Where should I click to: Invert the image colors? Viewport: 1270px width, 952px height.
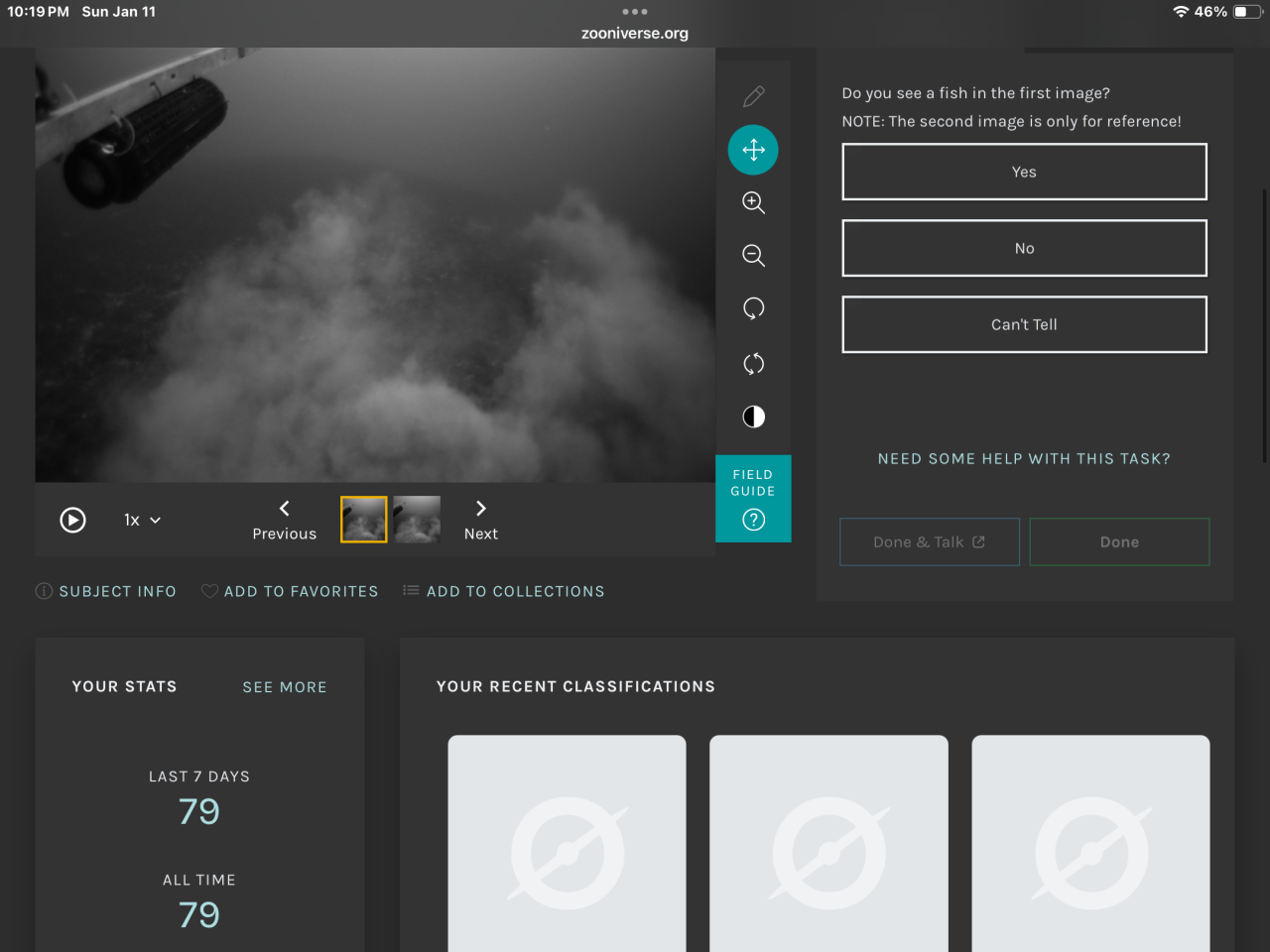[x=753, y=416]
